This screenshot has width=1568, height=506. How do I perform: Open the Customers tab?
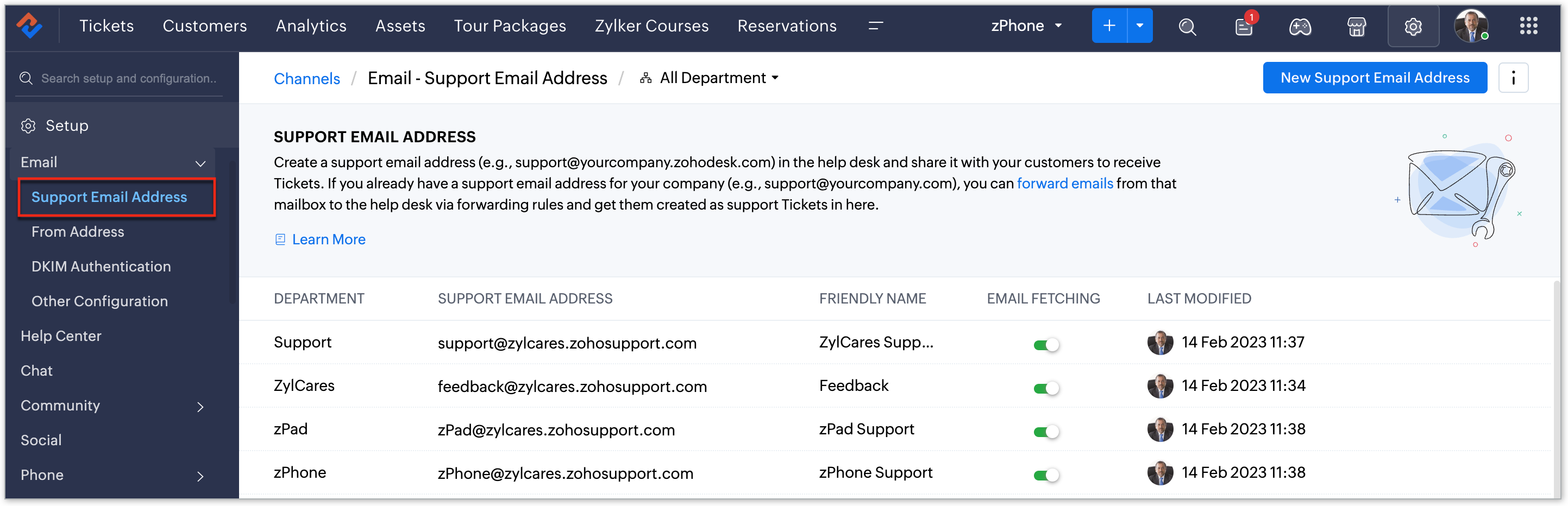coord(204,26)
